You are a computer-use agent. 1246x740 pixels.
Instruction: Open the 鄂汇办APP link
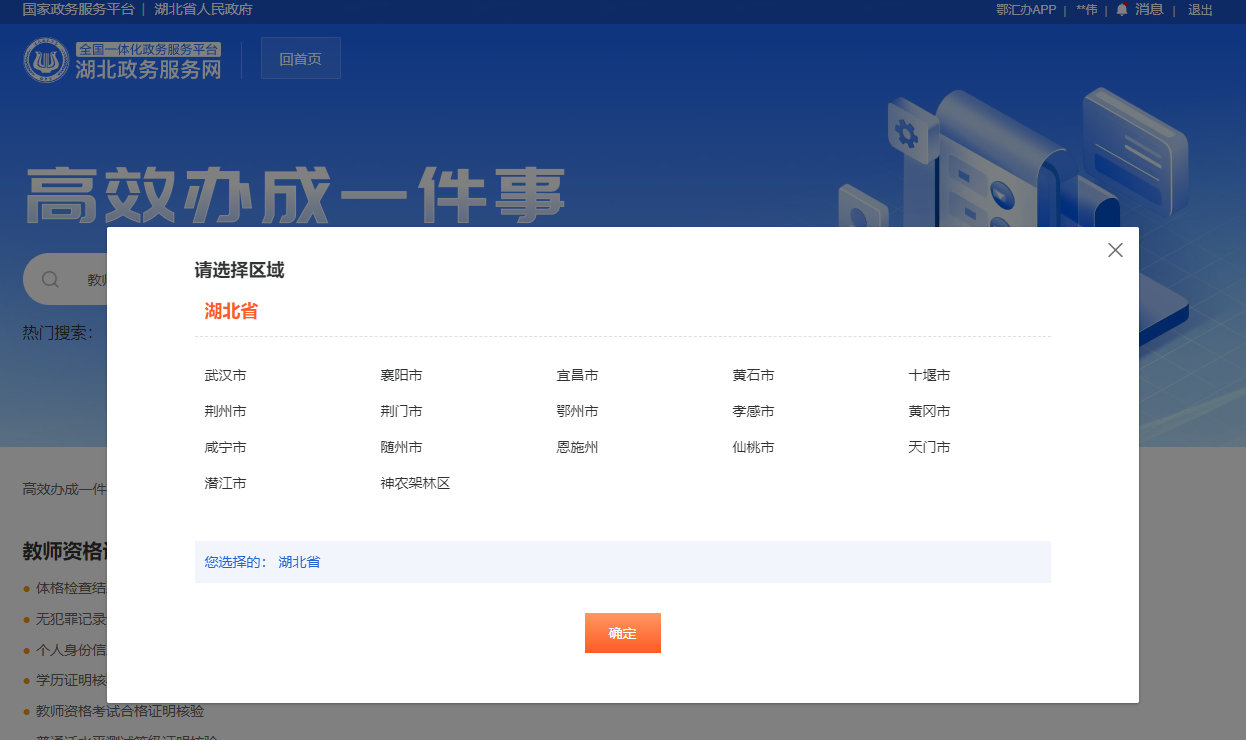click(1026, 10)
